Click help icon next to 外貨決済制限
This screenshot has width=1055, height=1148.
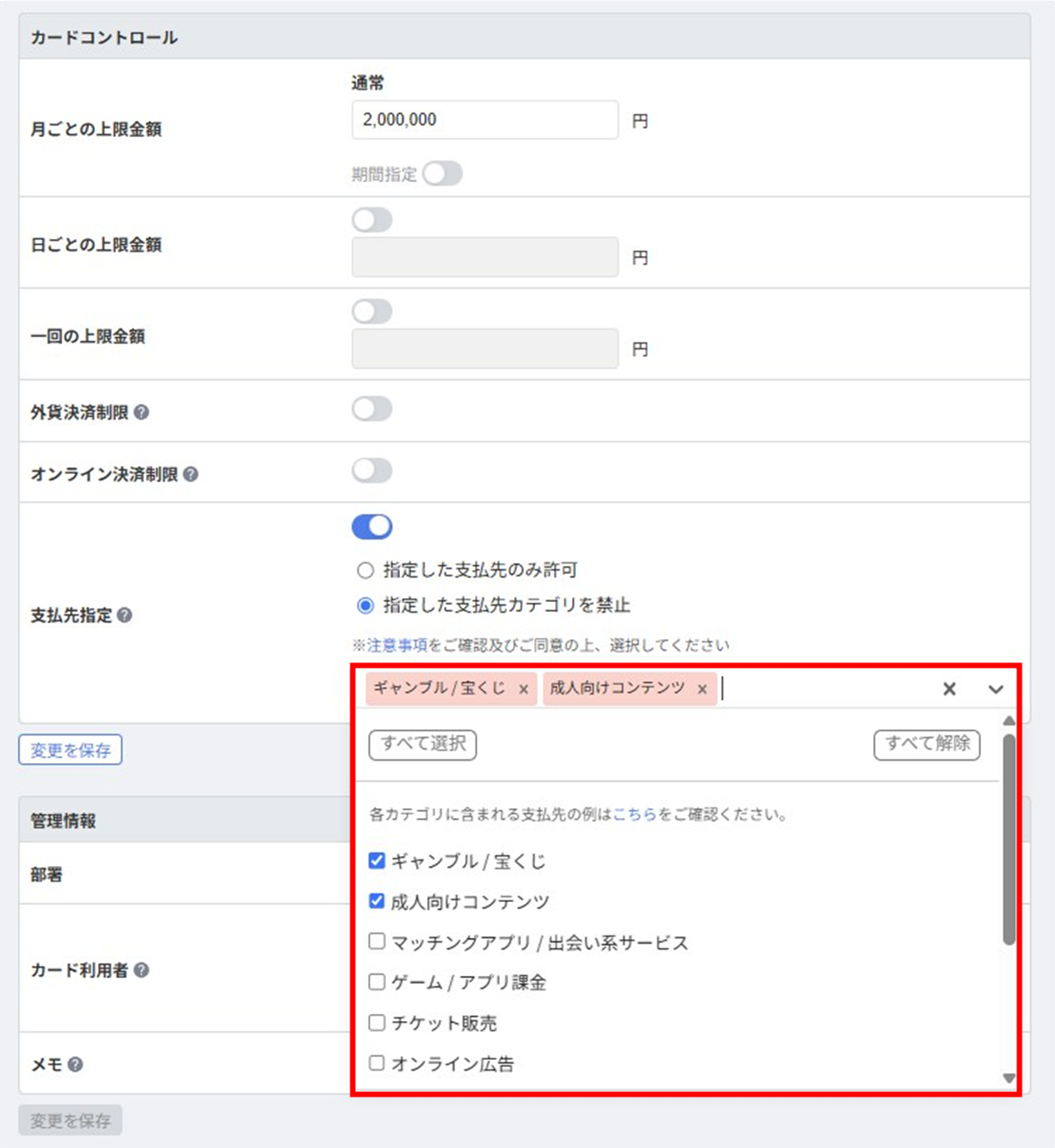(x=141, y=412)
